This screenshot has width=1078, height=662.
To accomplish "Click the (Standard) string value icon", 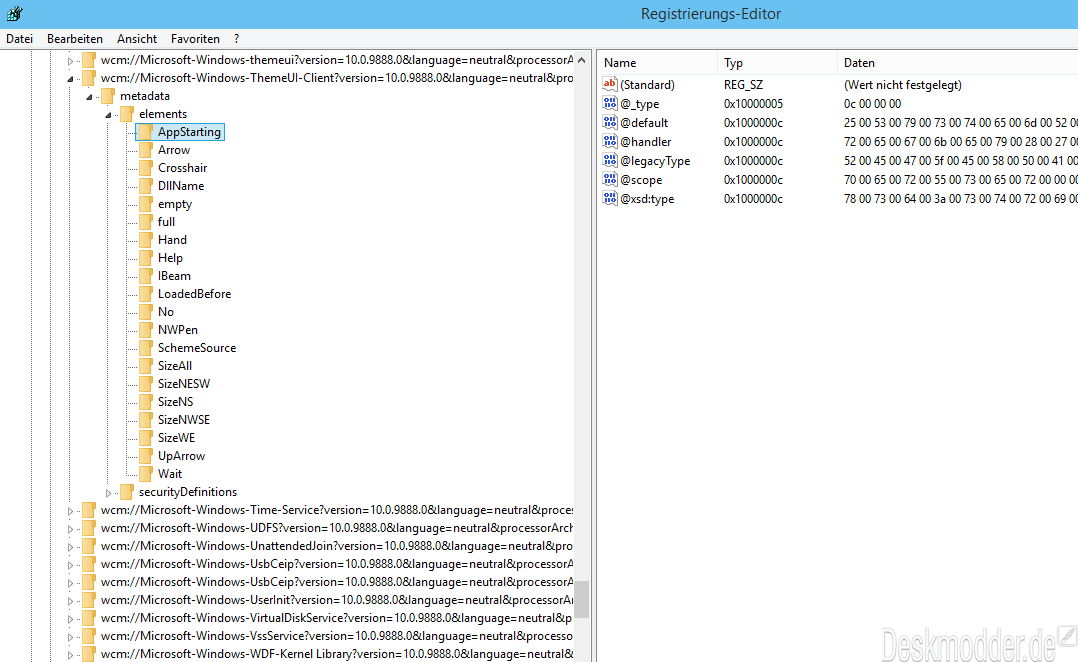I will point(610,84).
